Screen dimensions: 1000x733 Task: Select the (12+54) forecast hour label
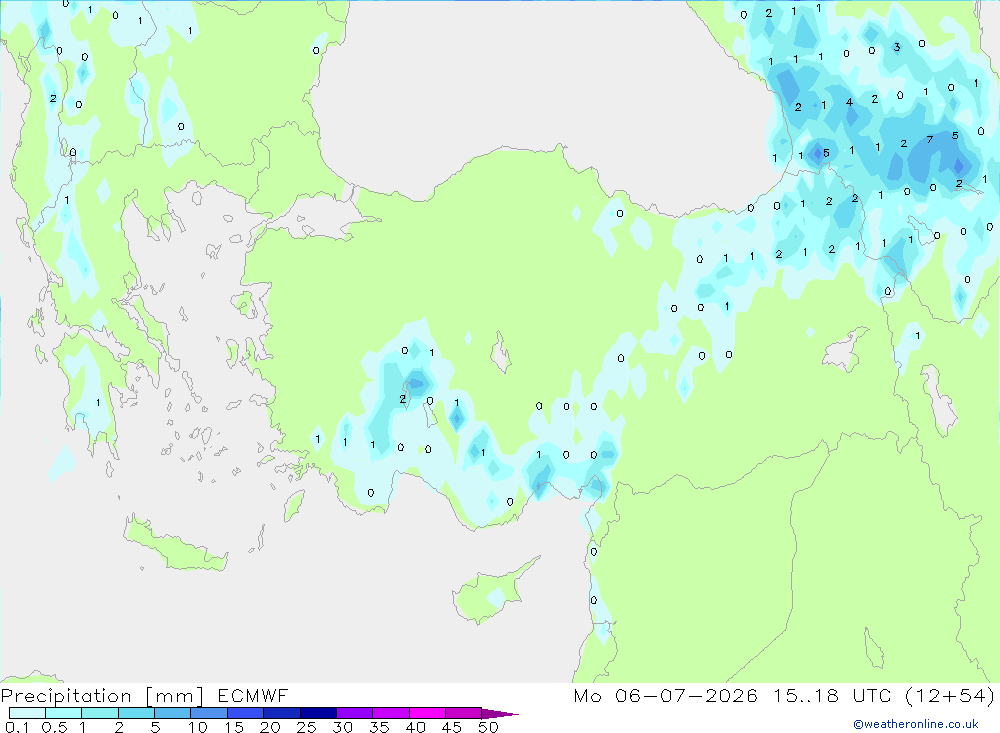(950, 696)
